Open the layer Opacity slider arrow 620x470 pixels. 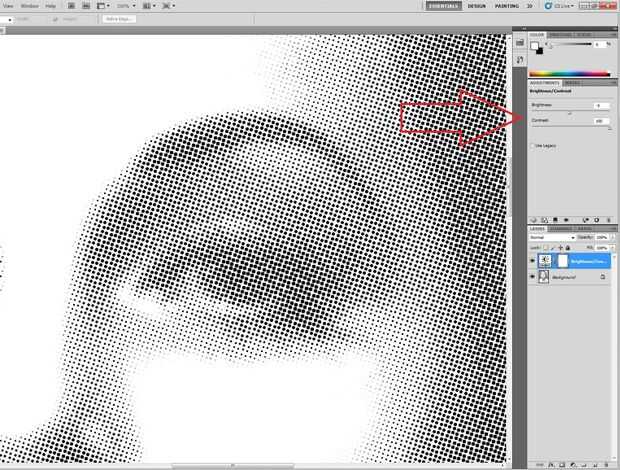[612, 237]
